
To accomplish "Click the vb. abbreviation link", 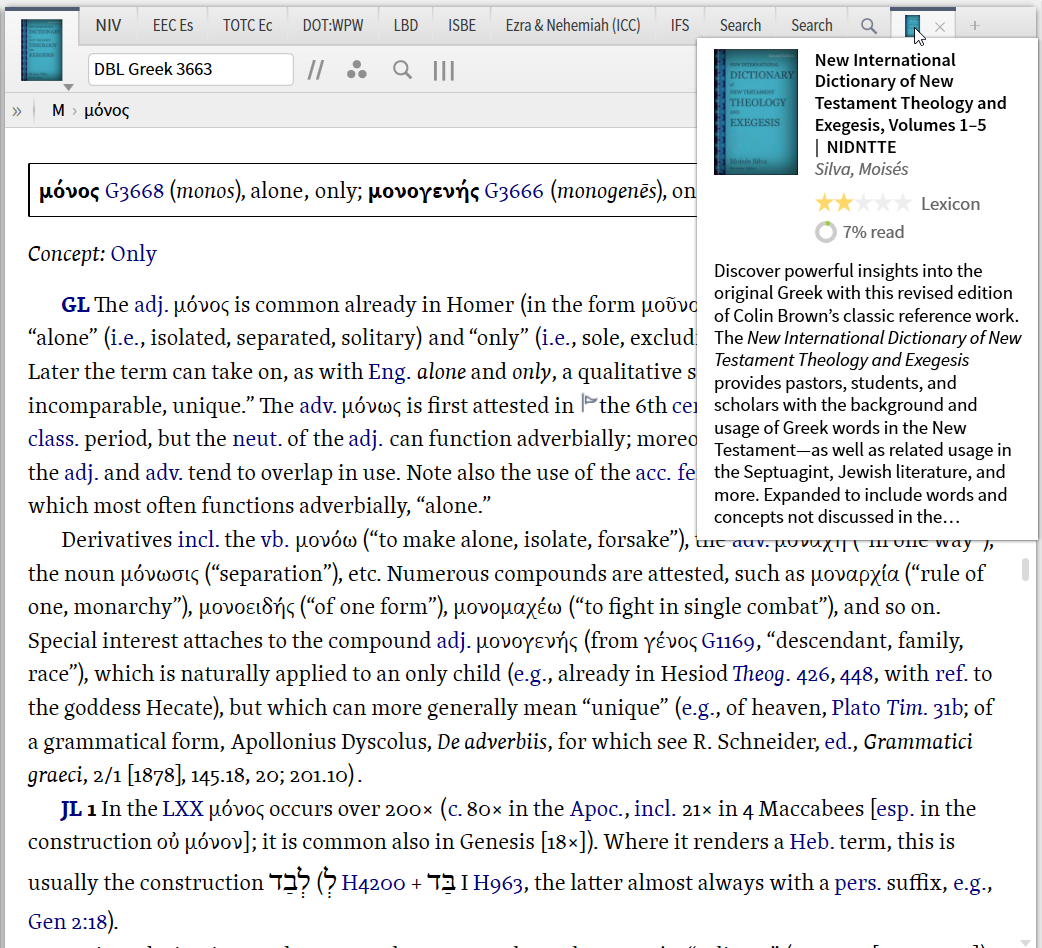I will 274,540.
